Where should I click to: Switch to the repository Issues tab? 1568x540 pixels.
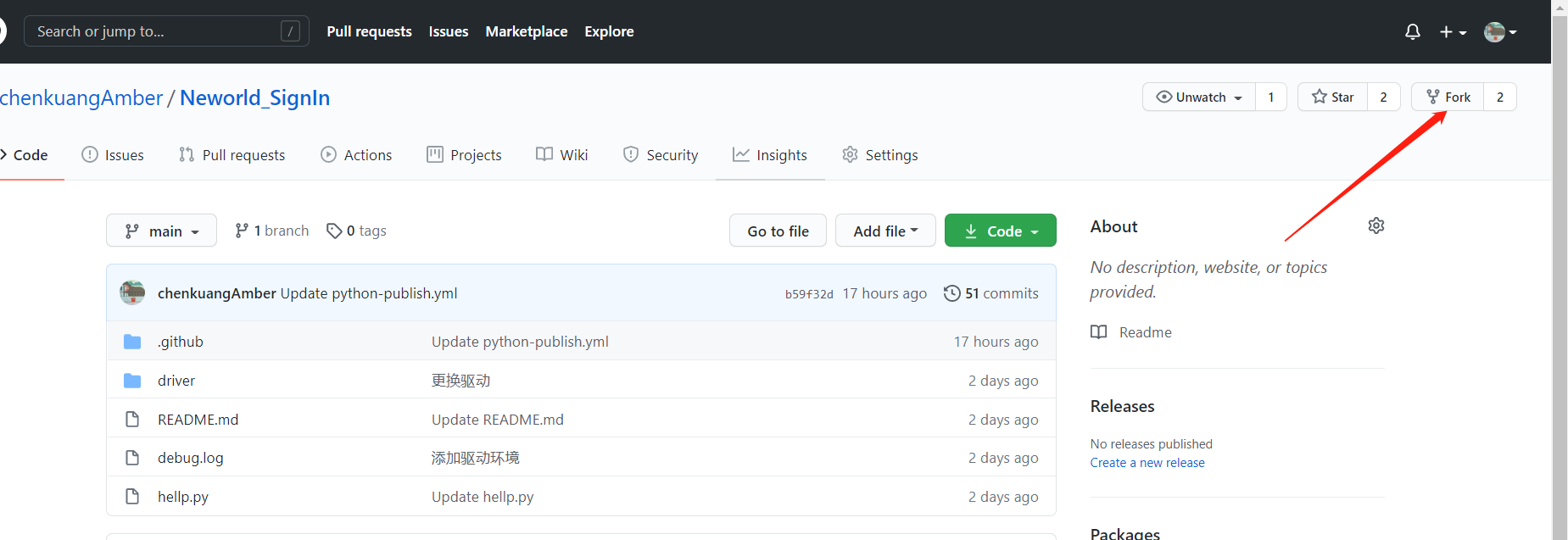(x=113, y=155)
